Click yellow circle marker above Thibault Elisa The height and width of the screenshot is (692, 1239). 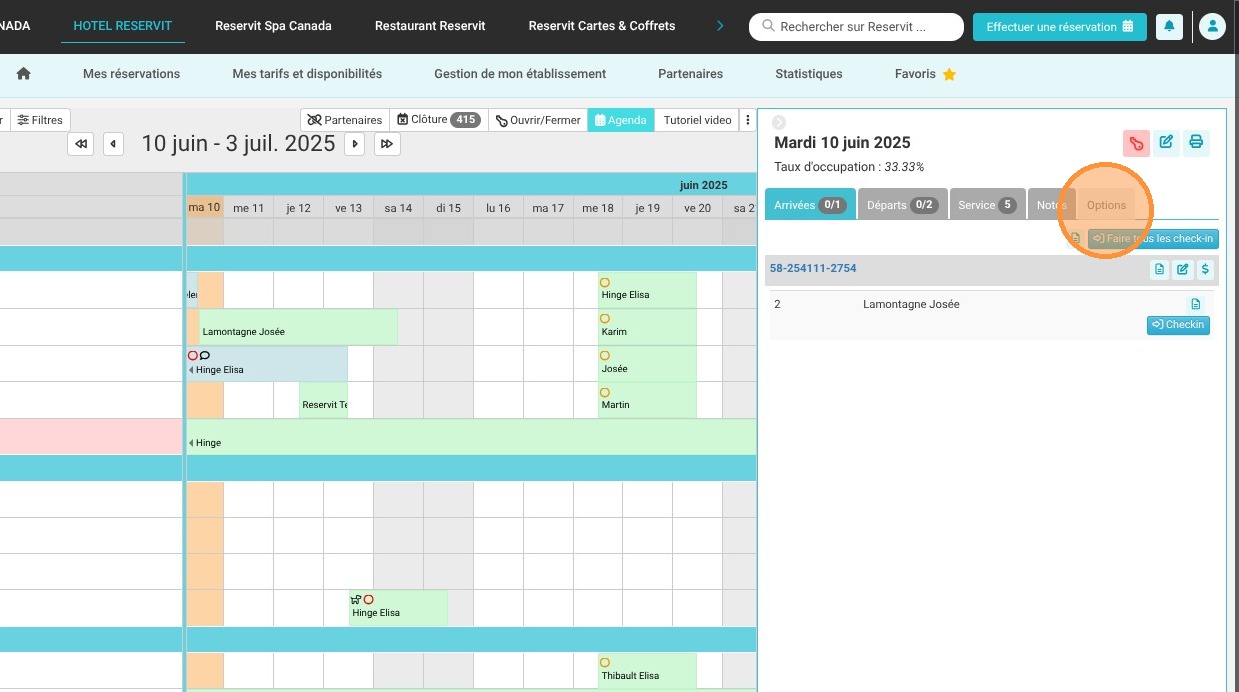pos(605,663)
